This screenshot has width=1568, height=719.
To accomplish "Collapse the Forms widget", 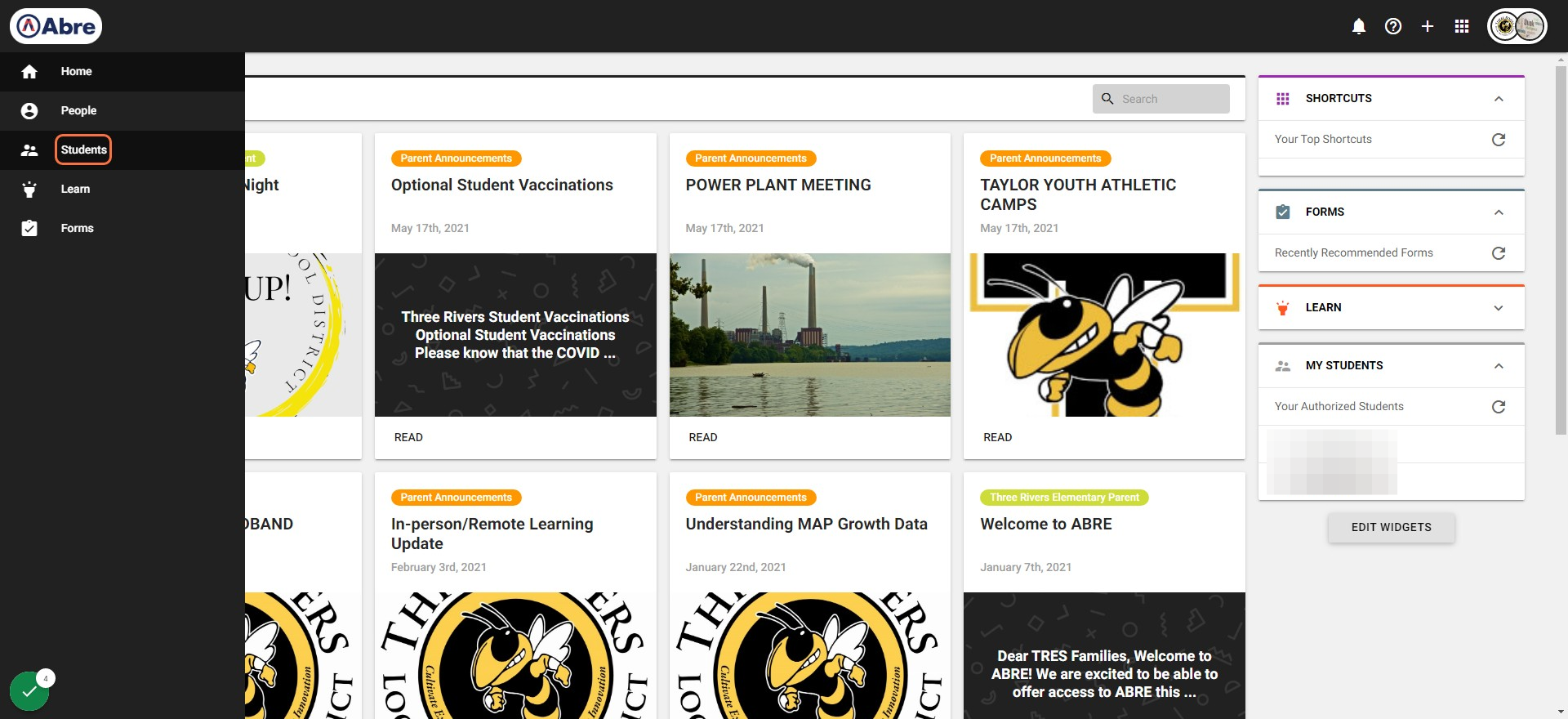I will [x=1499, y=212].
